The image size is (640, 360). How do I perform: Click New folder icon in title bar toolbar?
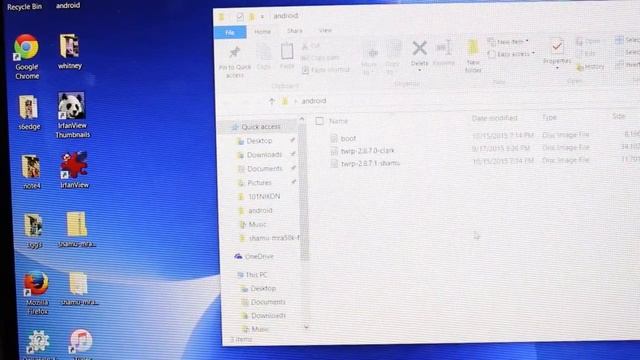(252, 16)
